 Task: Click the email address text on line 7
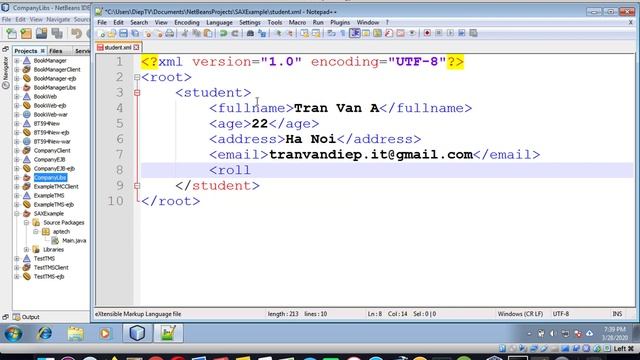[x=371, y=155]
